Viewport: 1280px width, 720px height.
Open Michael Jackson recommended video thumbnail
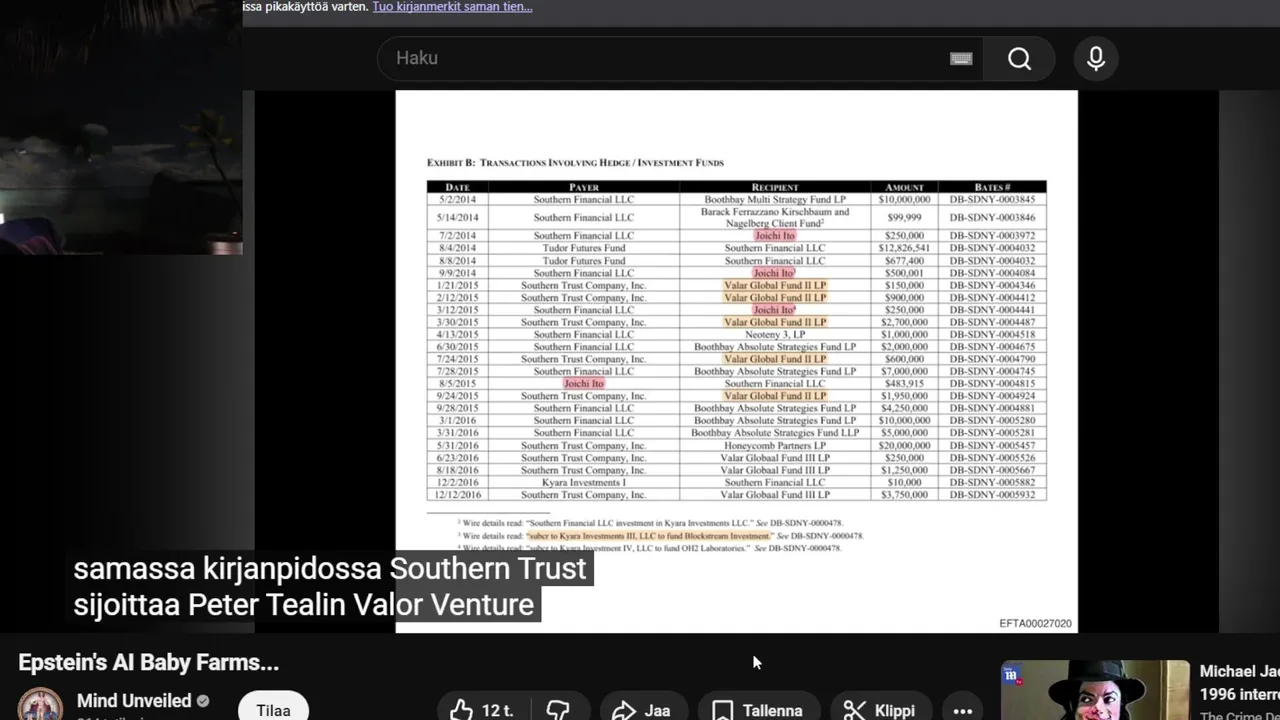pos(1096,690)
